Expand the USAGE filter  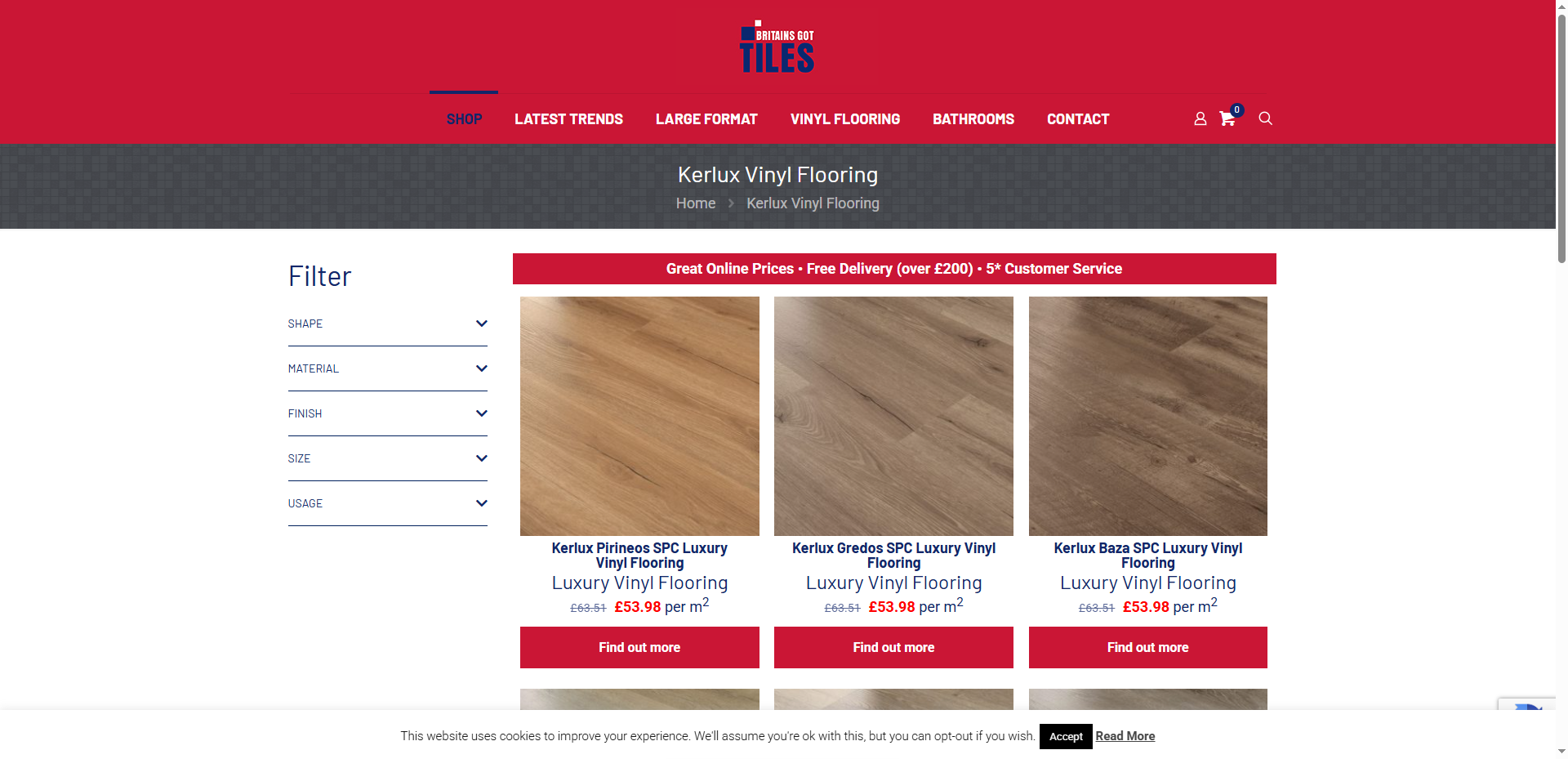pos(387,503)
